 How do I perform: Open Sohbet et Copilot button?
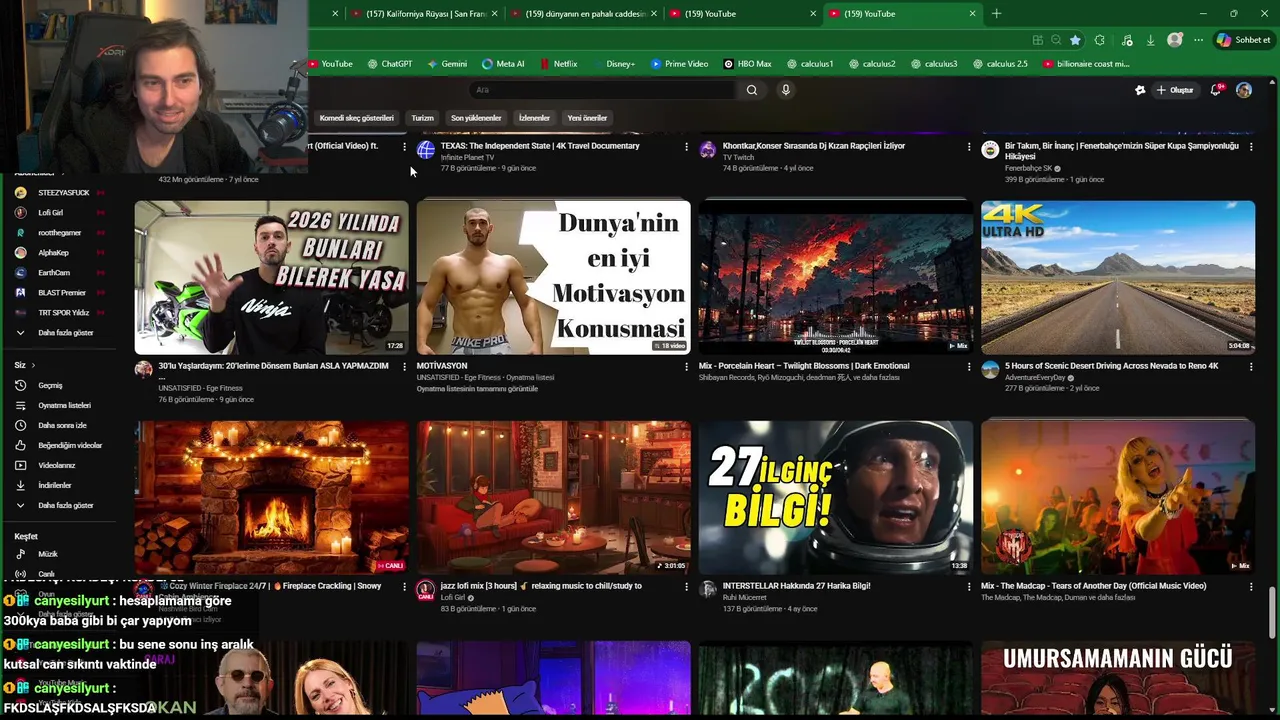(1243, 40)
